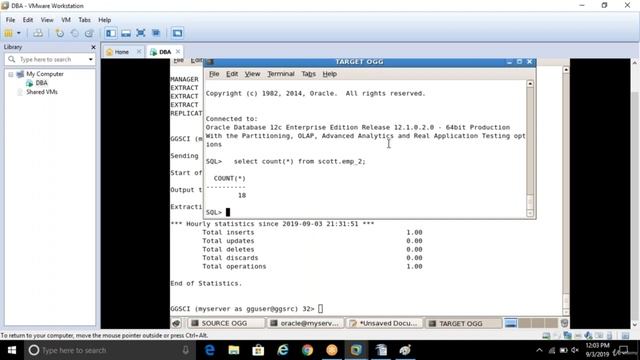The image size is (640, 360).
Task: Open the library search filter dropdown arrow
Action: tap(90, 60)
